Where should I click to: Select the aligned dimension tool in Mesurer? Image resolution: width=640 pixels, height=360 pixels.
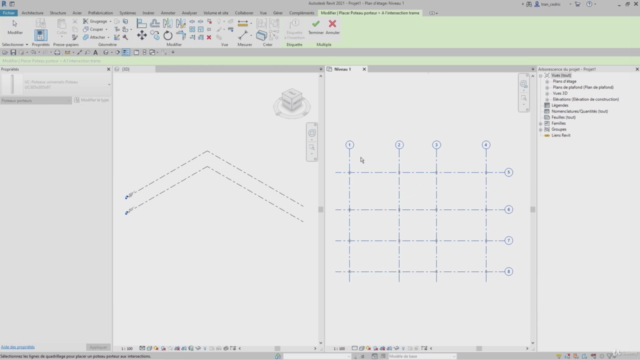point(243,23)
